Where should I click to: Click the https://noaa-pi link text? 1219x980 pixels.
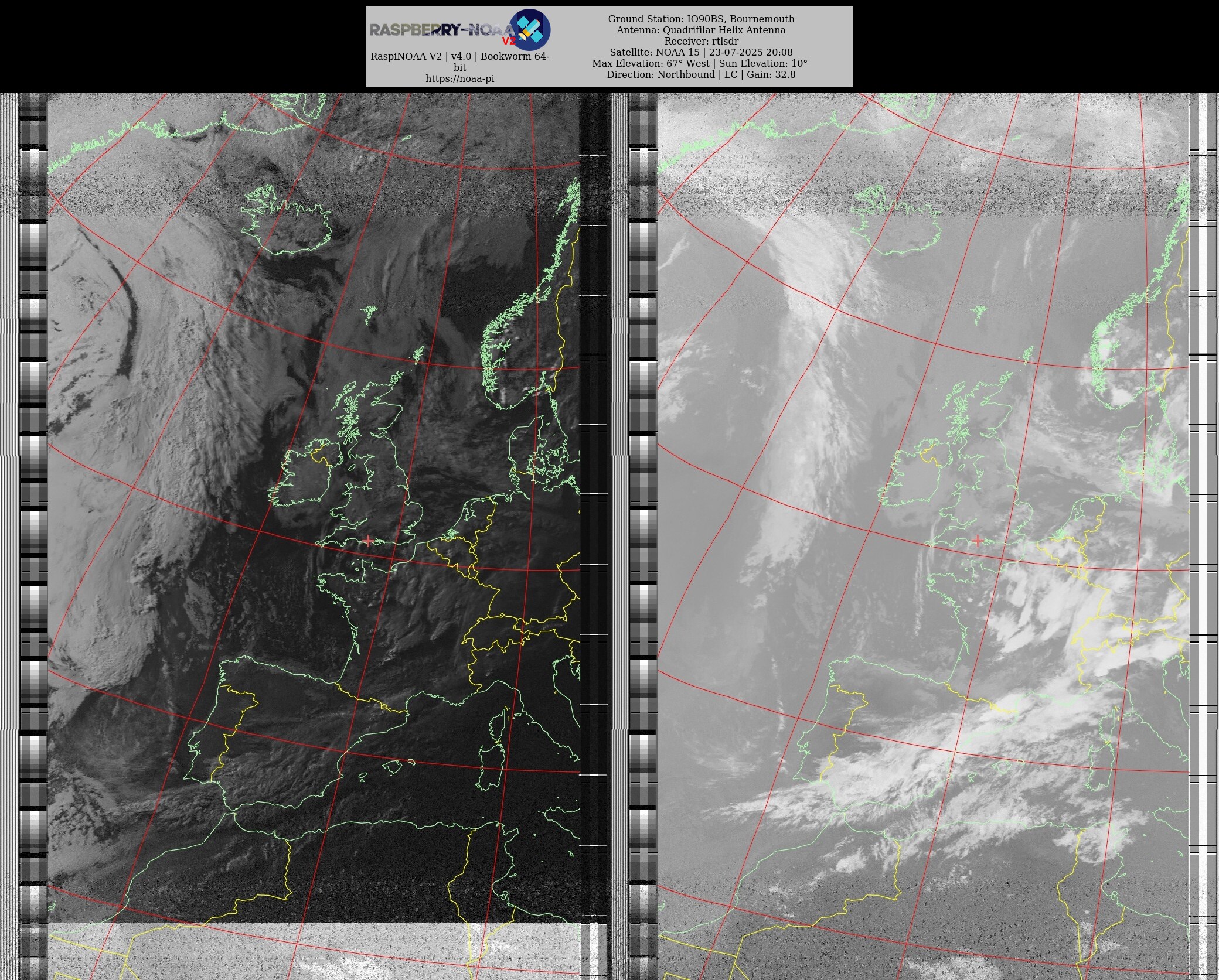tap(459, 78)
